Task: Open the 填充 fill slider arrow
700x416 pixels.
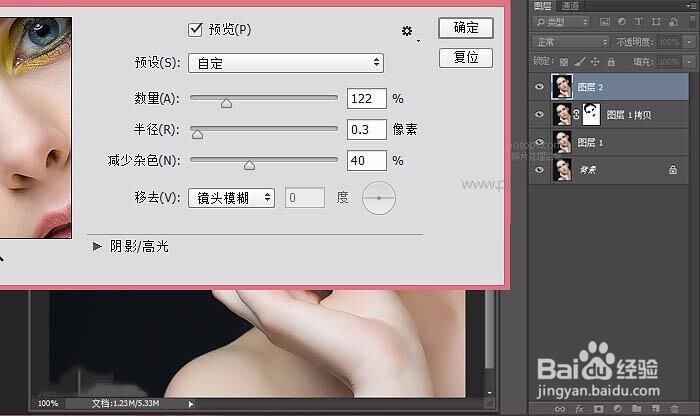Action: (x=689, y=62)
